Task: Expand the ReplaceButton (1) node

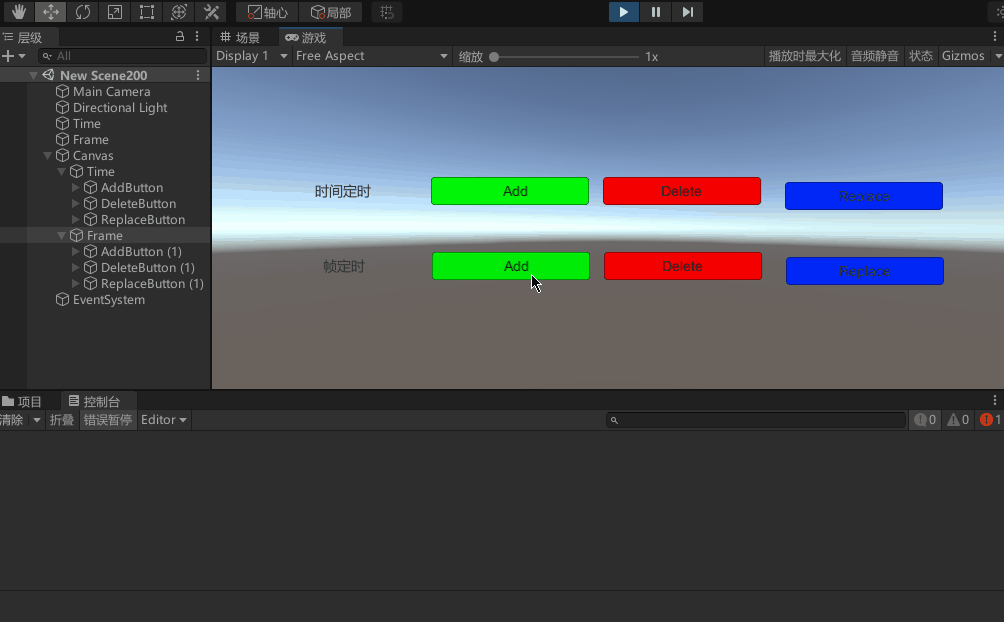Action: point(76,284)
